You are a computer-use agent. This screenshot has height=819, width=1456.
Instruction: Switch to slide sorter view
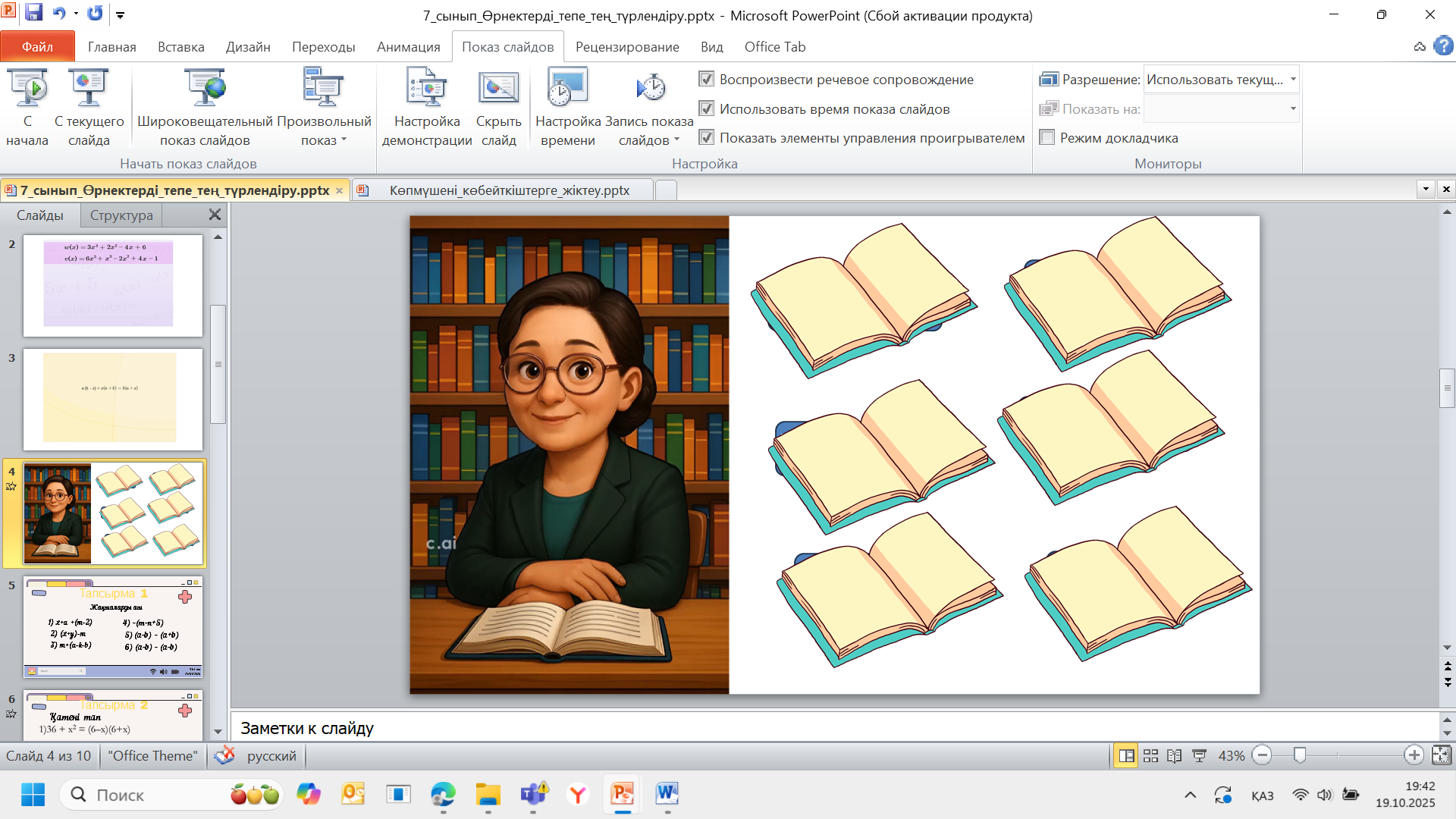click(1150, 756)
